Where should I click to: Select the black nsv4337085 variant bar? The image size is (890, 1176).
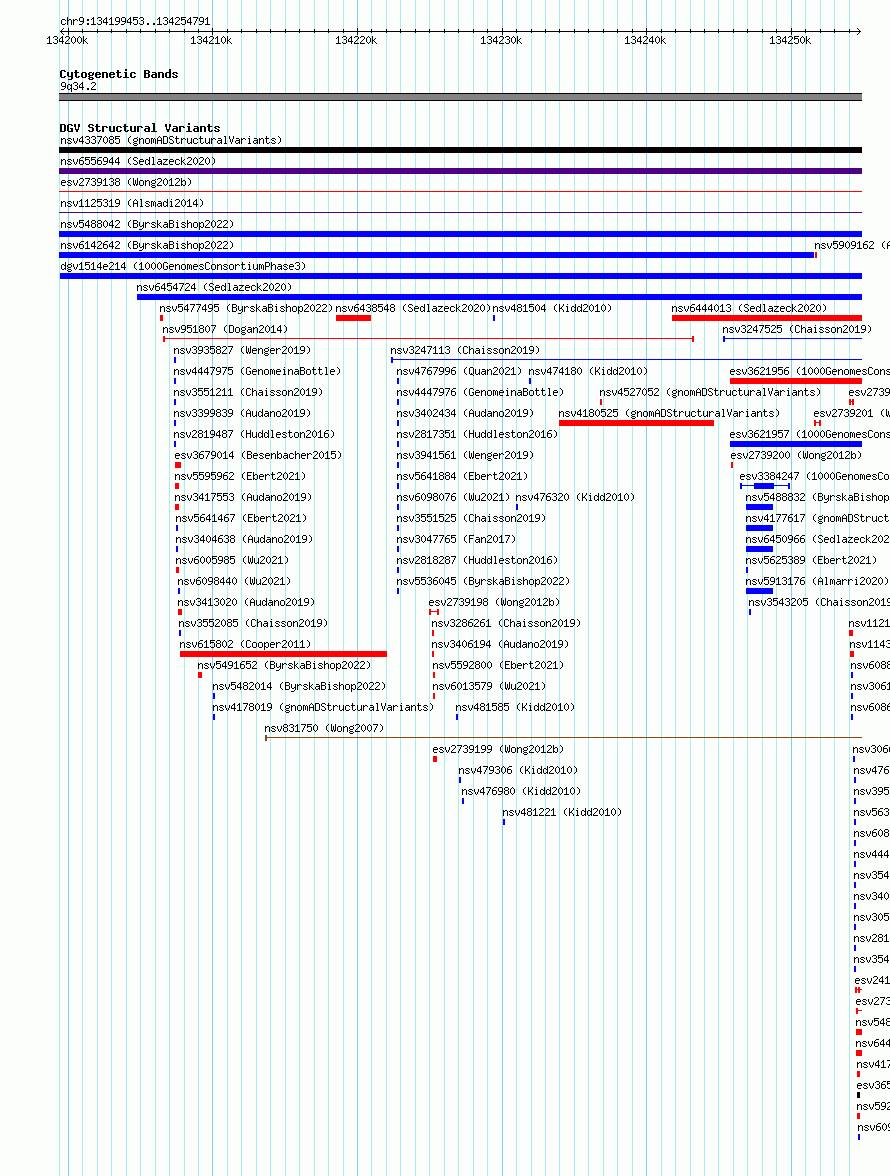point(461,150)
